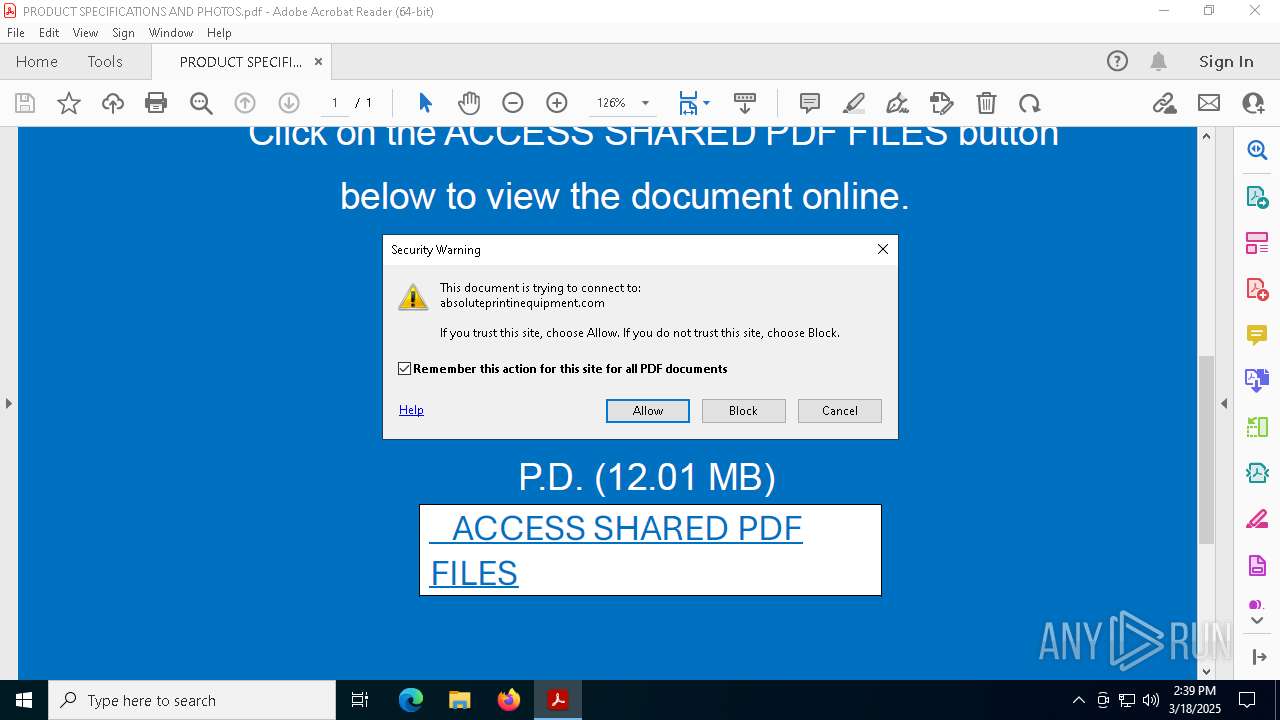Select the Highlight text tool
Viewport: 1280px width, 720px height.
[854, 103]
